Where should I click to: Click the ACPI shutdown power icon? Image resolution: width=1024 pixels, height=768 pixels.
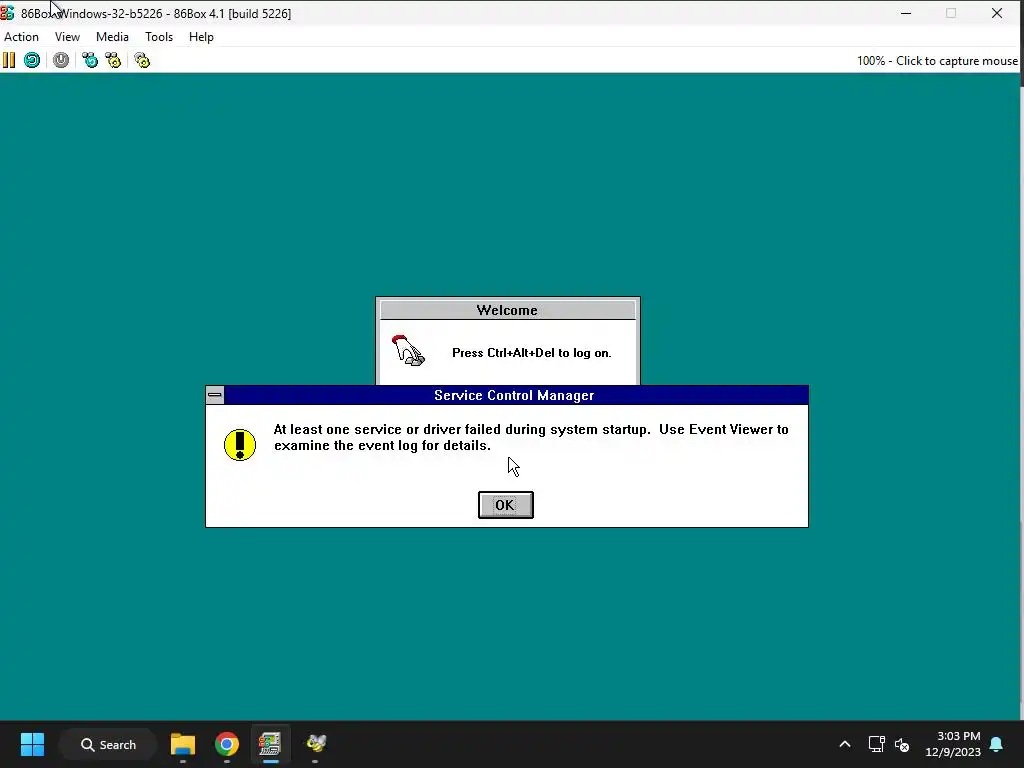(x=61, y=61)
